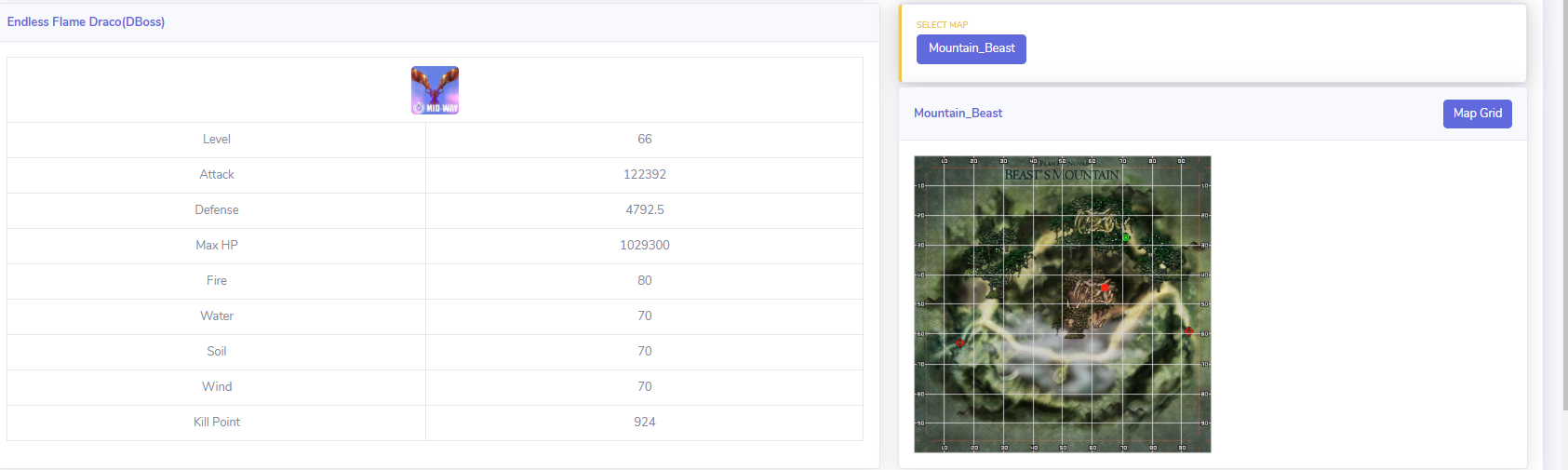Click the Defense value 4792.5
This screenshot has height=470, width=1568.
pos(644,209)
